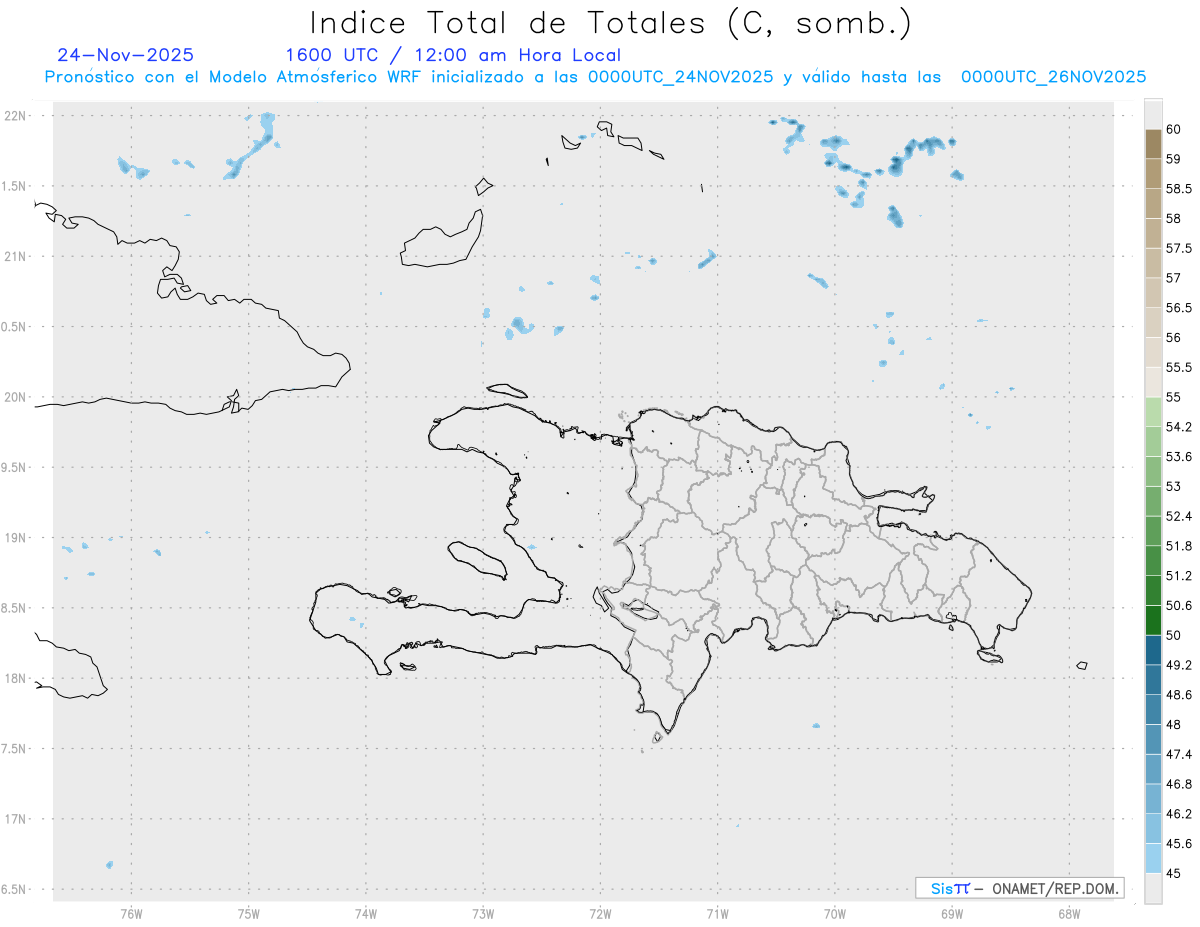Click the latitude label '22N'
The height and width of the screenshot is (927, 1200).
(x=17, y=116)
